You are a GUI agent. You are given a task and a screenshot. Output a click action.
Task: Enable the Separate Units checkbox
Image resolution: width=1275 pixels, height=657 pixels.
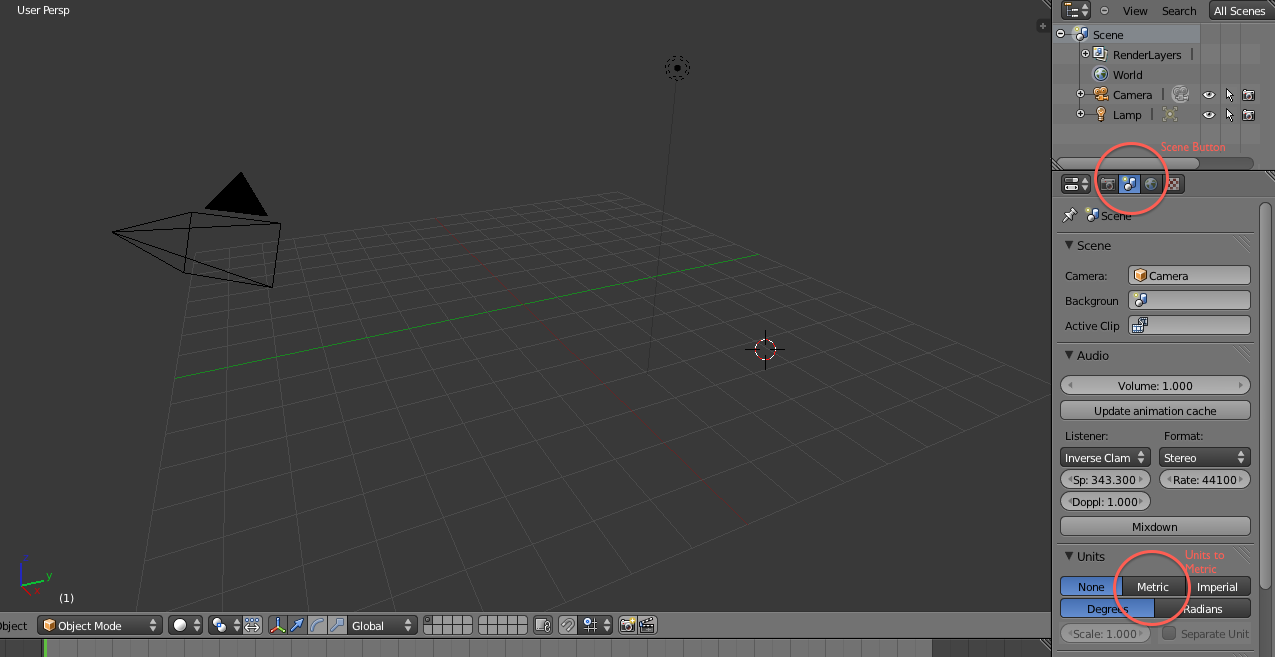pyautogui.click(x=1168, y=633)
